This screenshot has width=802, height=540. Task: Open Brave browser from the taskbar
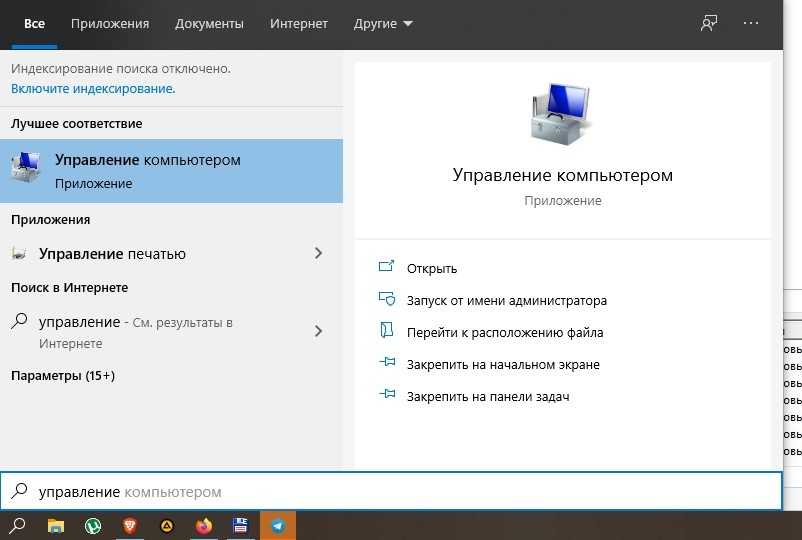130,526
